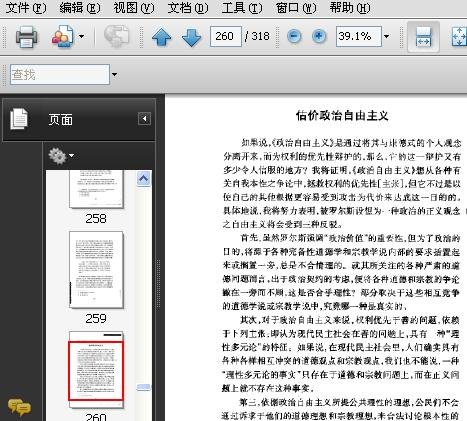Open the 帮助 (Help) menu

[350, 8]
